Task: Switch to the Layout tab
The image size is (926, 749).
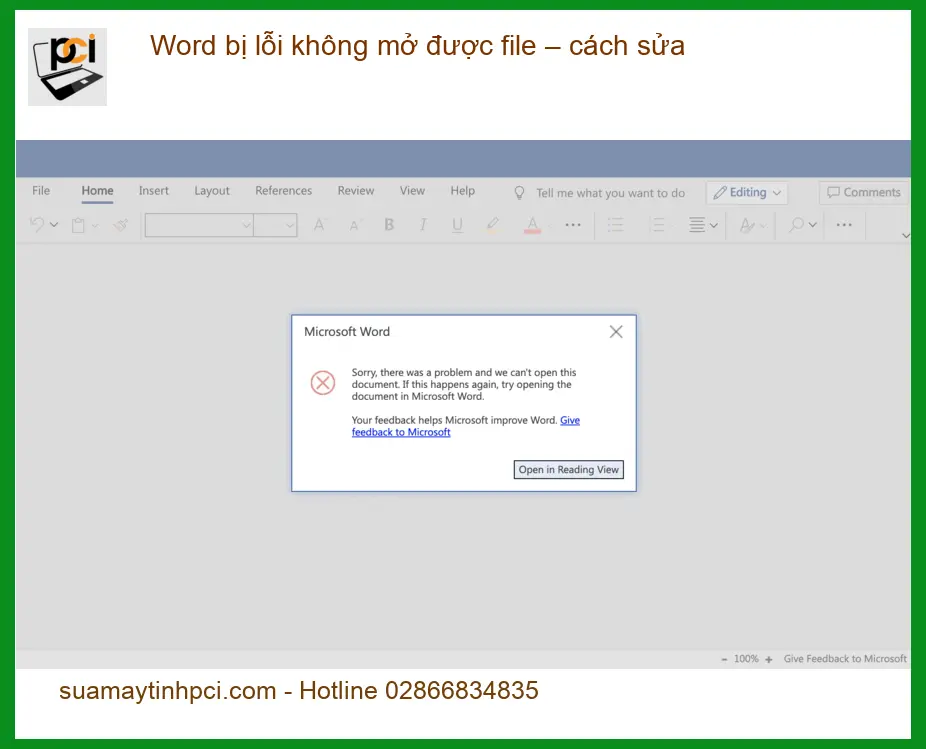Action: click(212, 191)
